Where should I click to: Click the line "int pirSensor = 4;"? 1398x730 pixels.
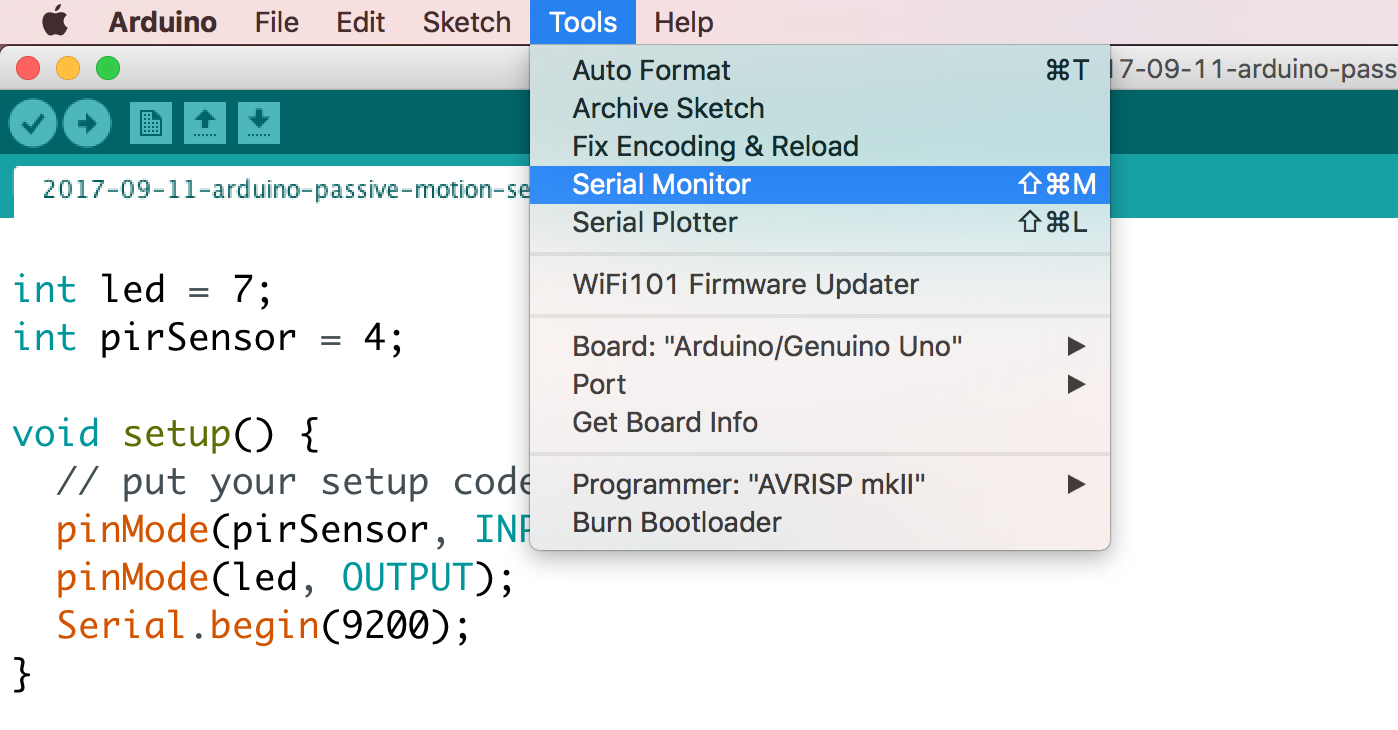click(x=208, y=338)
